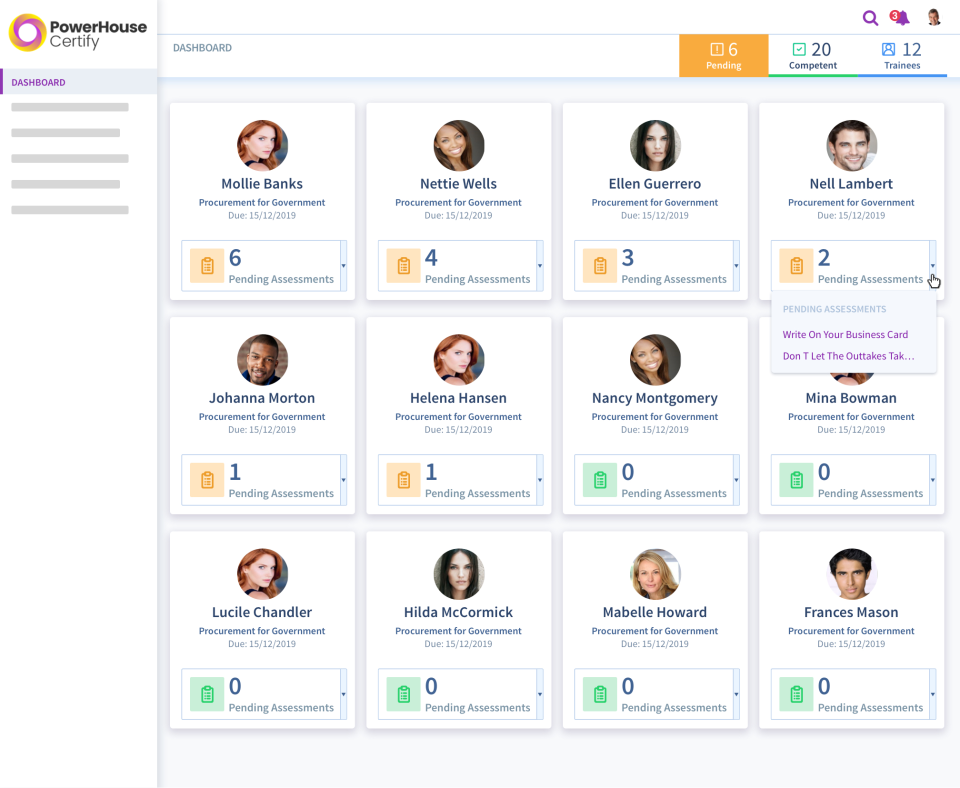960x788 pixels.
Task: Click the orange clipboard icon on Nettie Wells card
Action: click(x=403, y=265)
